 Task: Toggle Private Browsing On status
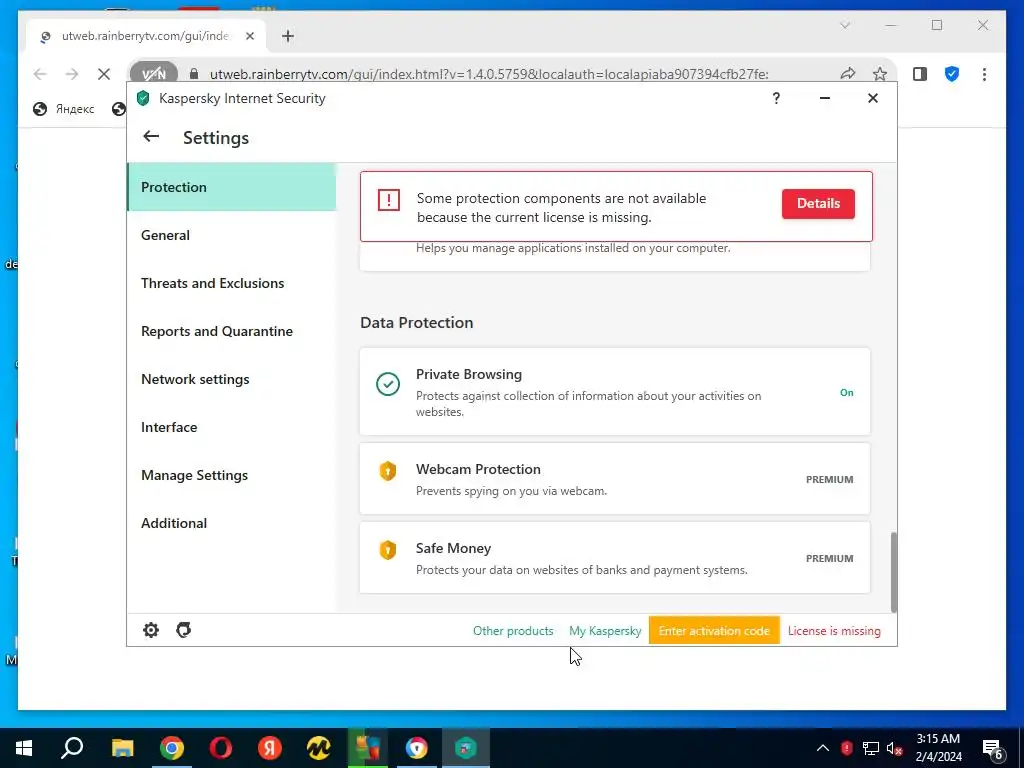(x=846, y=392)
